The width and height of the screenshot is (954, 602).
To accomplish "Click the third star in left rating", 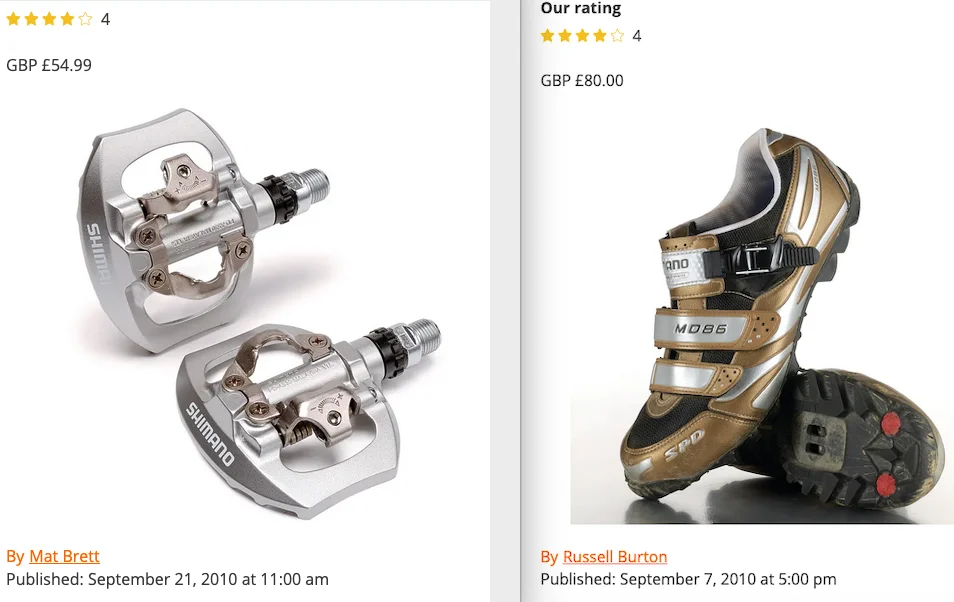I will [49, 19].
